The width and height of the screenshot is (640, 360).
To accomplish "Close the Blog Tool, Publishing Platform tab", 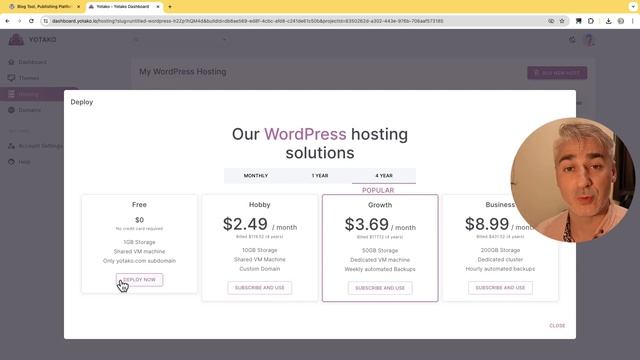I will (78, 7).
